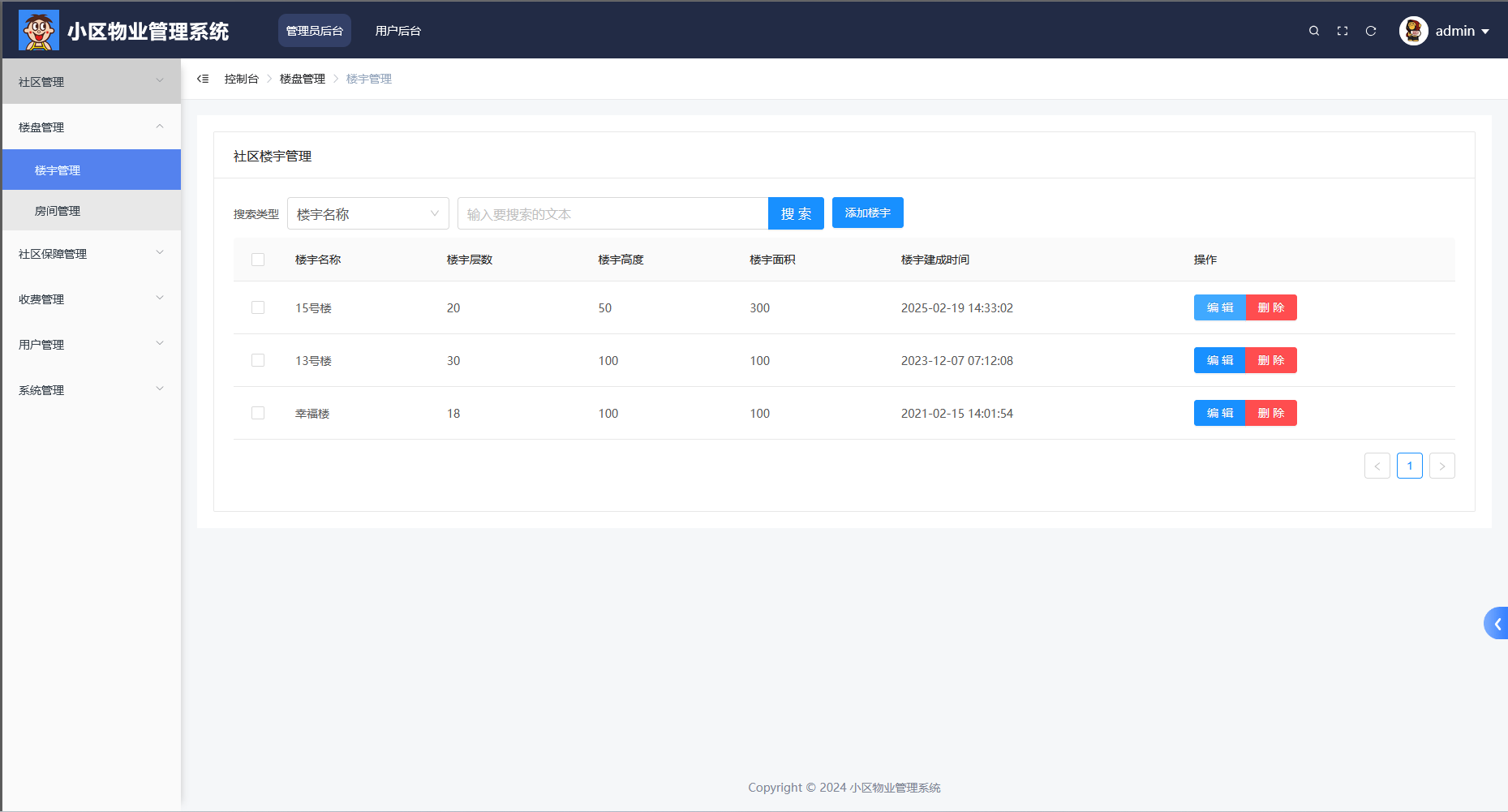Click area value 300 cell
The height and width of the screenshot is (812, 1508).
pos(760,308)
